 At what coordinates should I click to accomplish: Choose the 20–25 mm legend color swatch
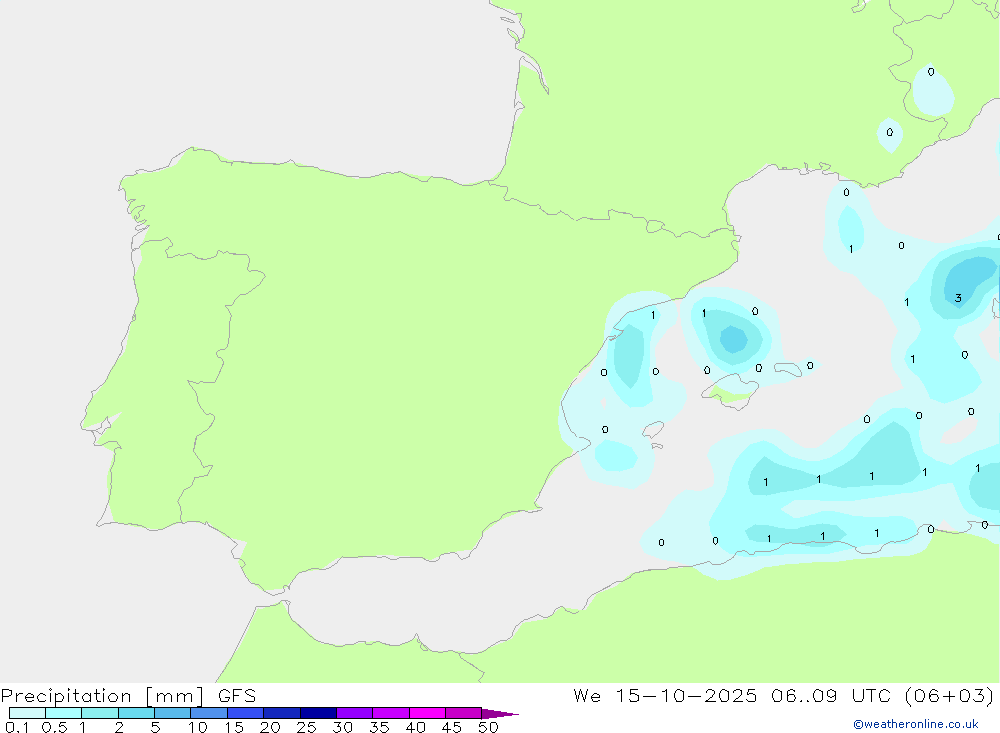tap(282, 713)
